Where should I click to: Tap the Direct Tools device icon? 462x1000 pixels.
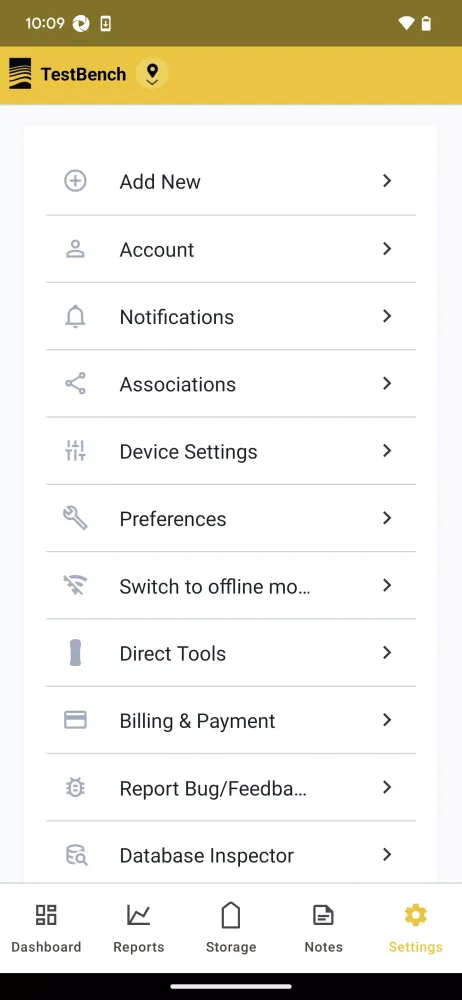click(x=75, y=653)
